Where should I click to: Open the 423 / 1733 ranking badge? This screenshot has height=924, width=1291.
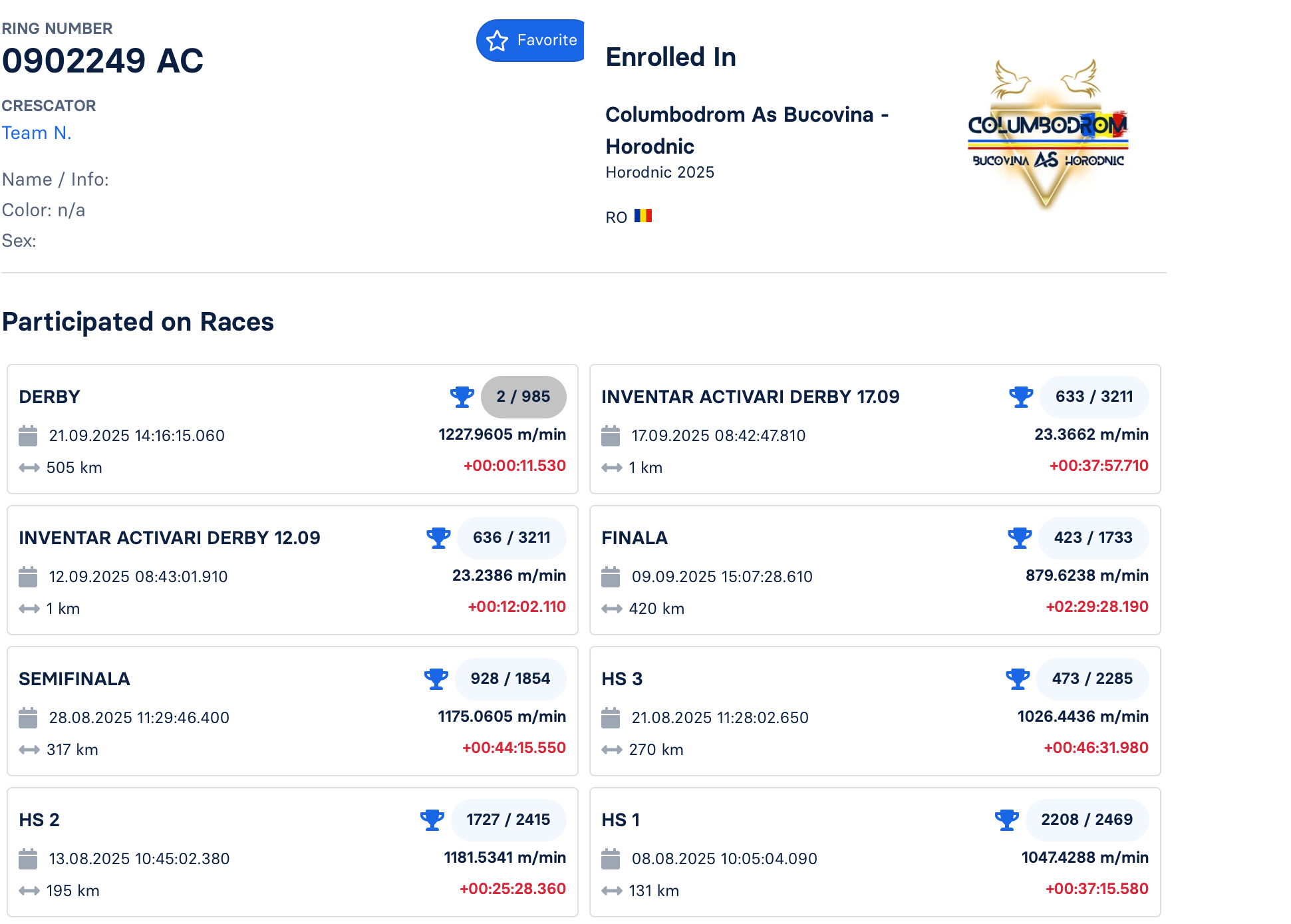(x=1093, y=538)
